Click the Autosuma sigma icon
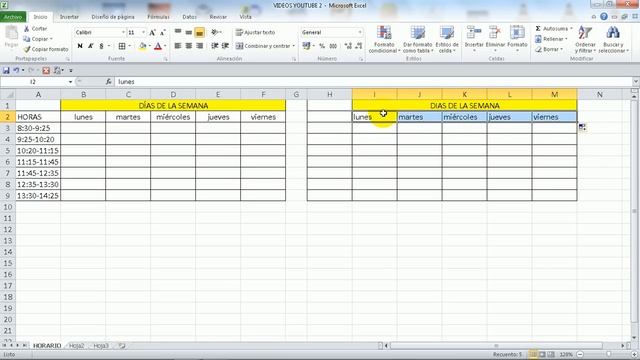This screenshot has width=640, height=360. (x=538, y=29)
